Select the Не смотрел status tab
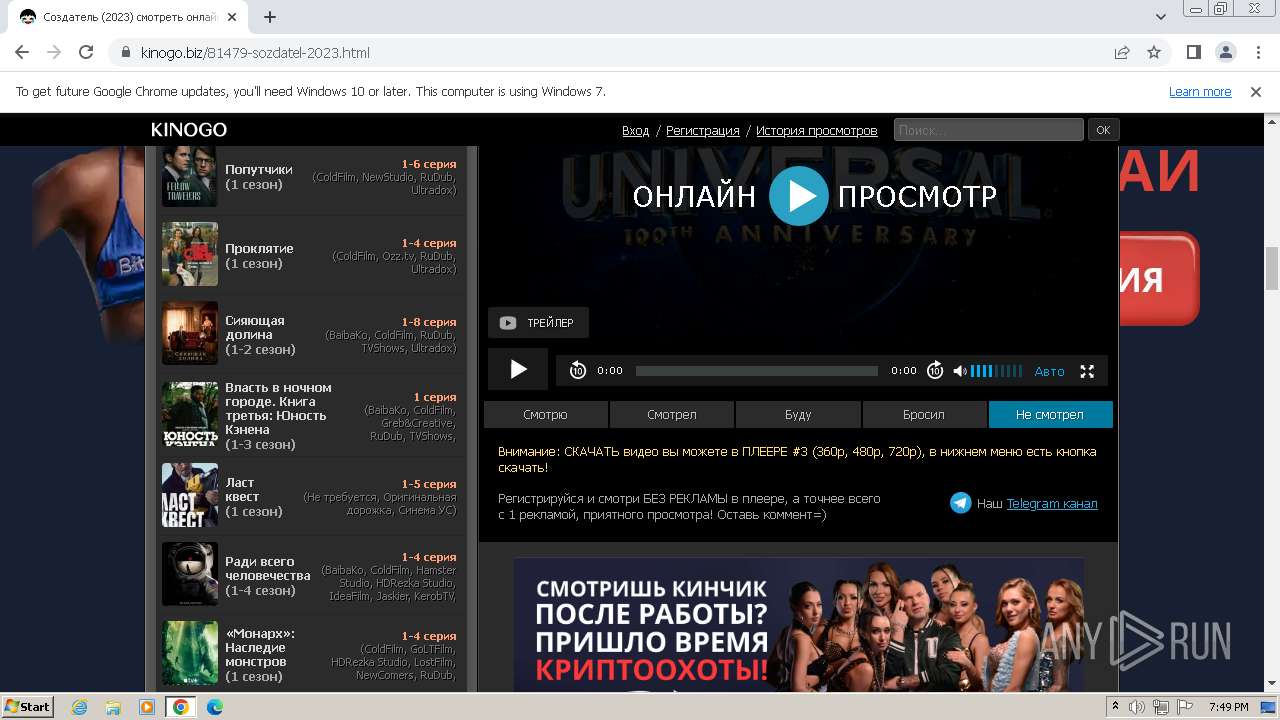The width and height of the screenshot is (1280, 720). pos(1050,414)
